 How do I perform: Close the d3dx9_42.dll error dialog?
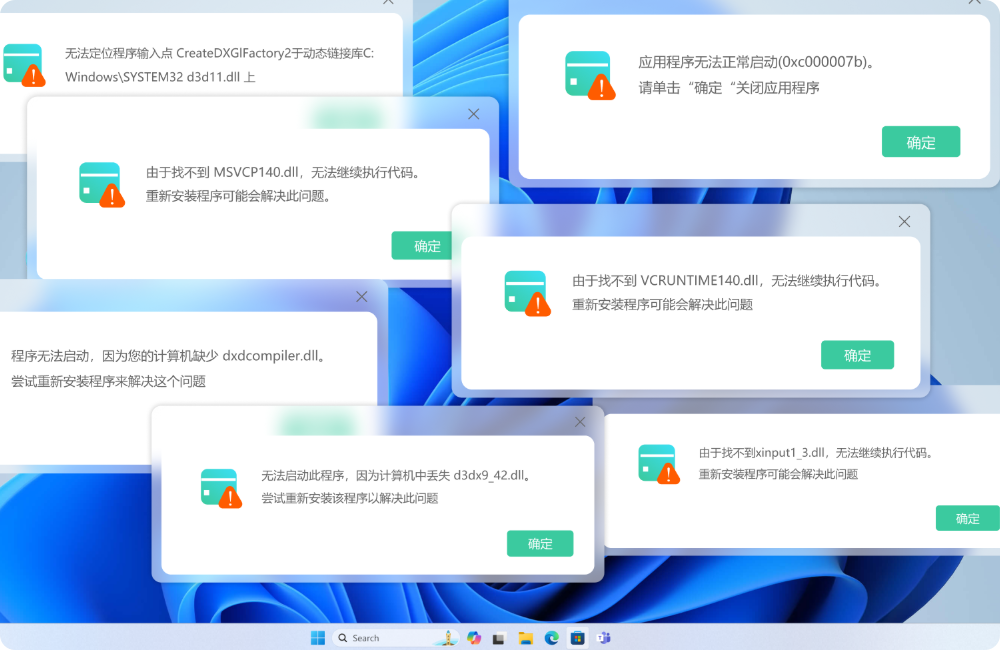580,422
